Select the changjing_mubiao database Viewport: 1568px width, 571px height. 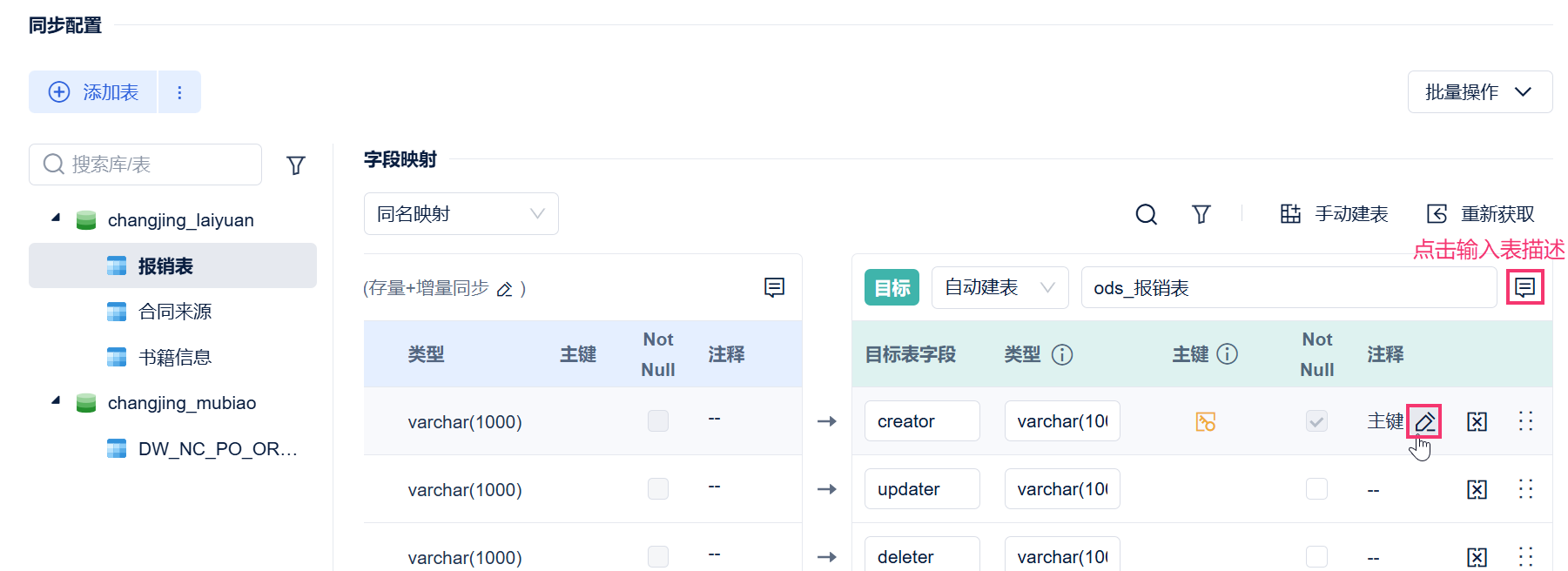181,403
